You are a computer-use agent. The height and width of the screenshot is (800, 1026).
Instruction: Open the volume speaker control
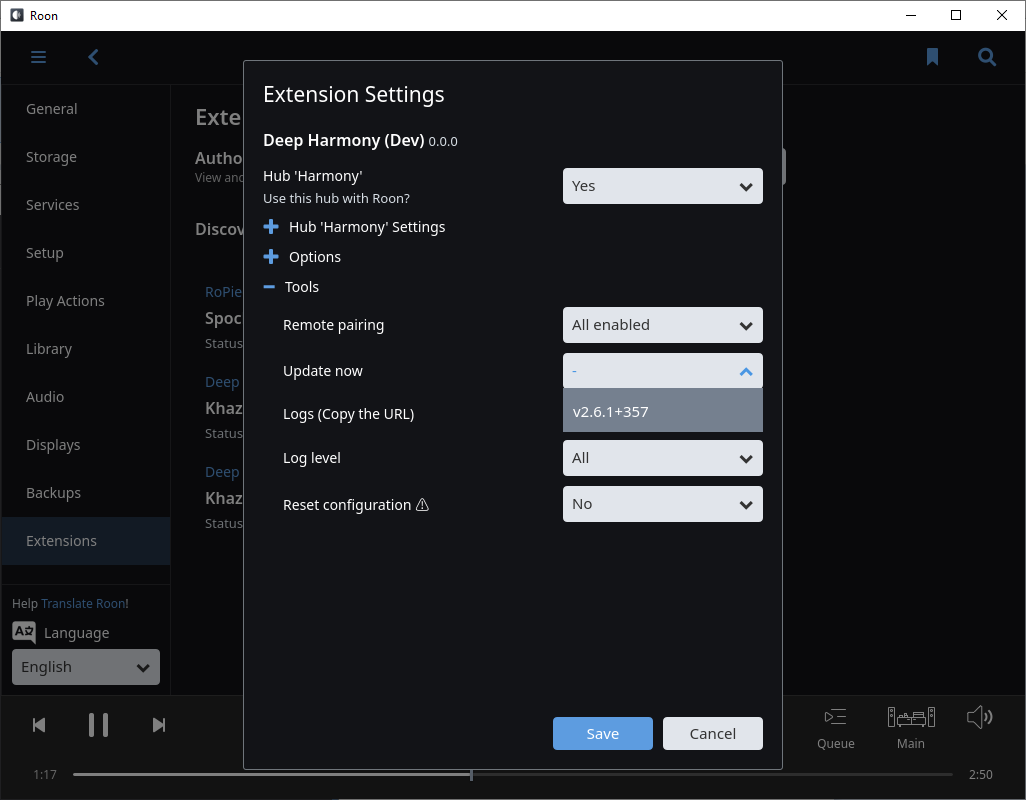980,717
